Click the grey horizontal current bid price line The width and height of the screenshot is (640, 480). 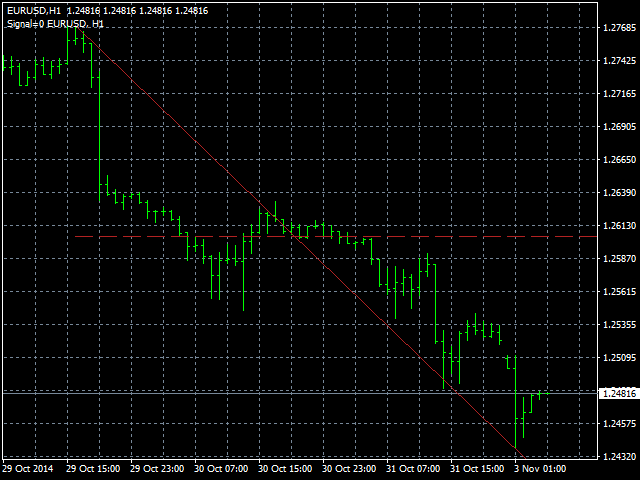[x=300, y=393]
